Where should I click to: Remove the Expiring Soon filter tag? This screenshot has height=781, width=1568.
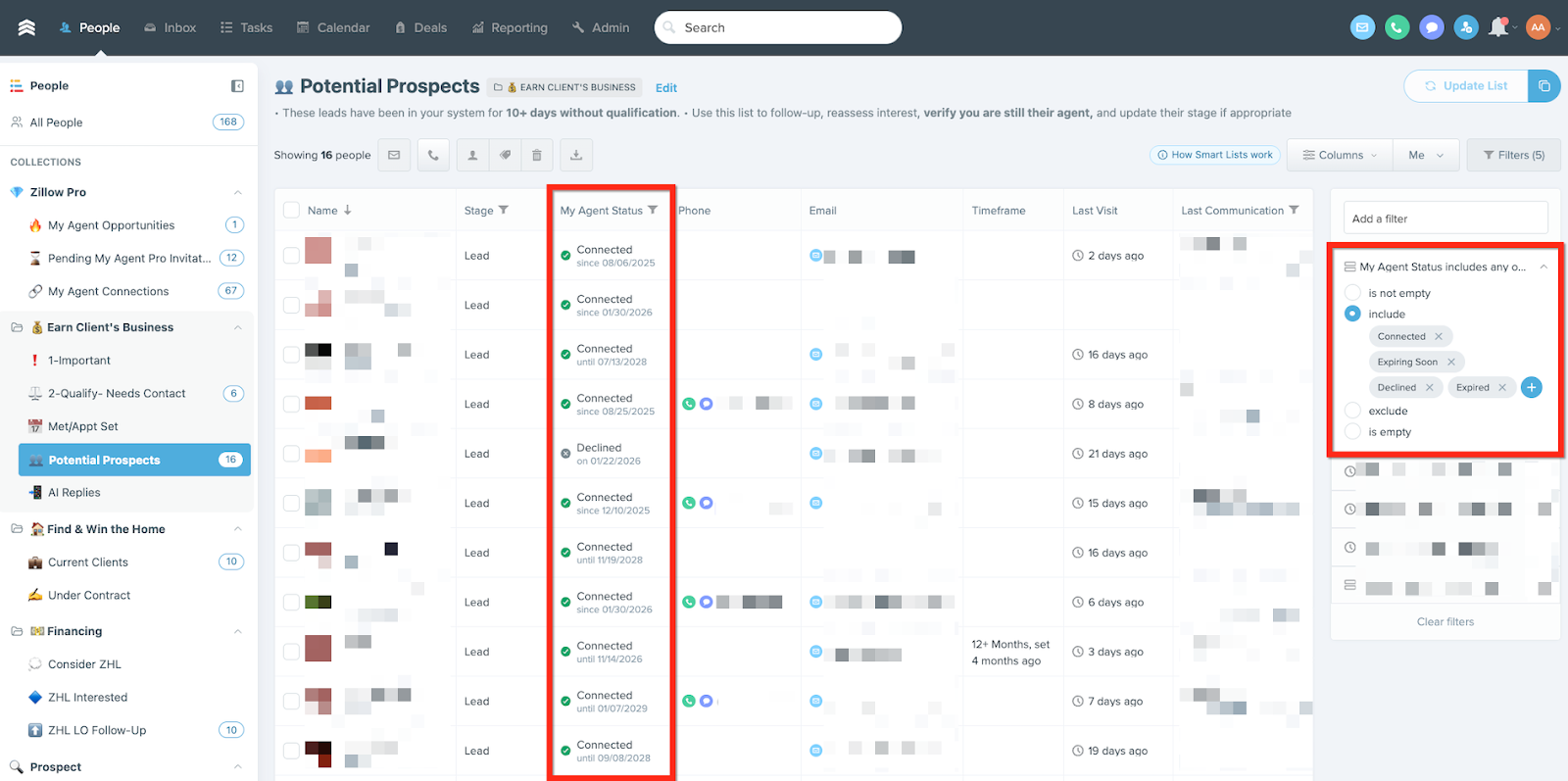tap(1451, 362)
